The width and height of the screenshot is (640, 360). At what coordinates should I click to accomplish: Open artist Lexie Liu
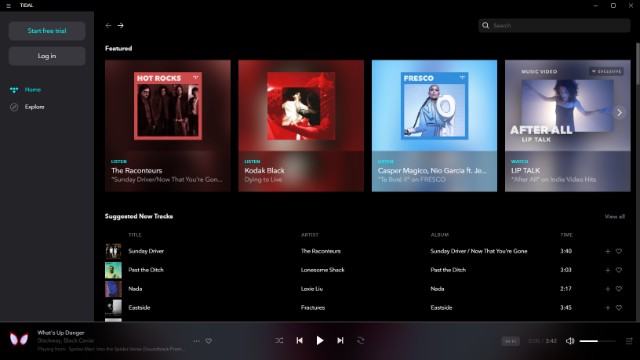click(312, 289)
